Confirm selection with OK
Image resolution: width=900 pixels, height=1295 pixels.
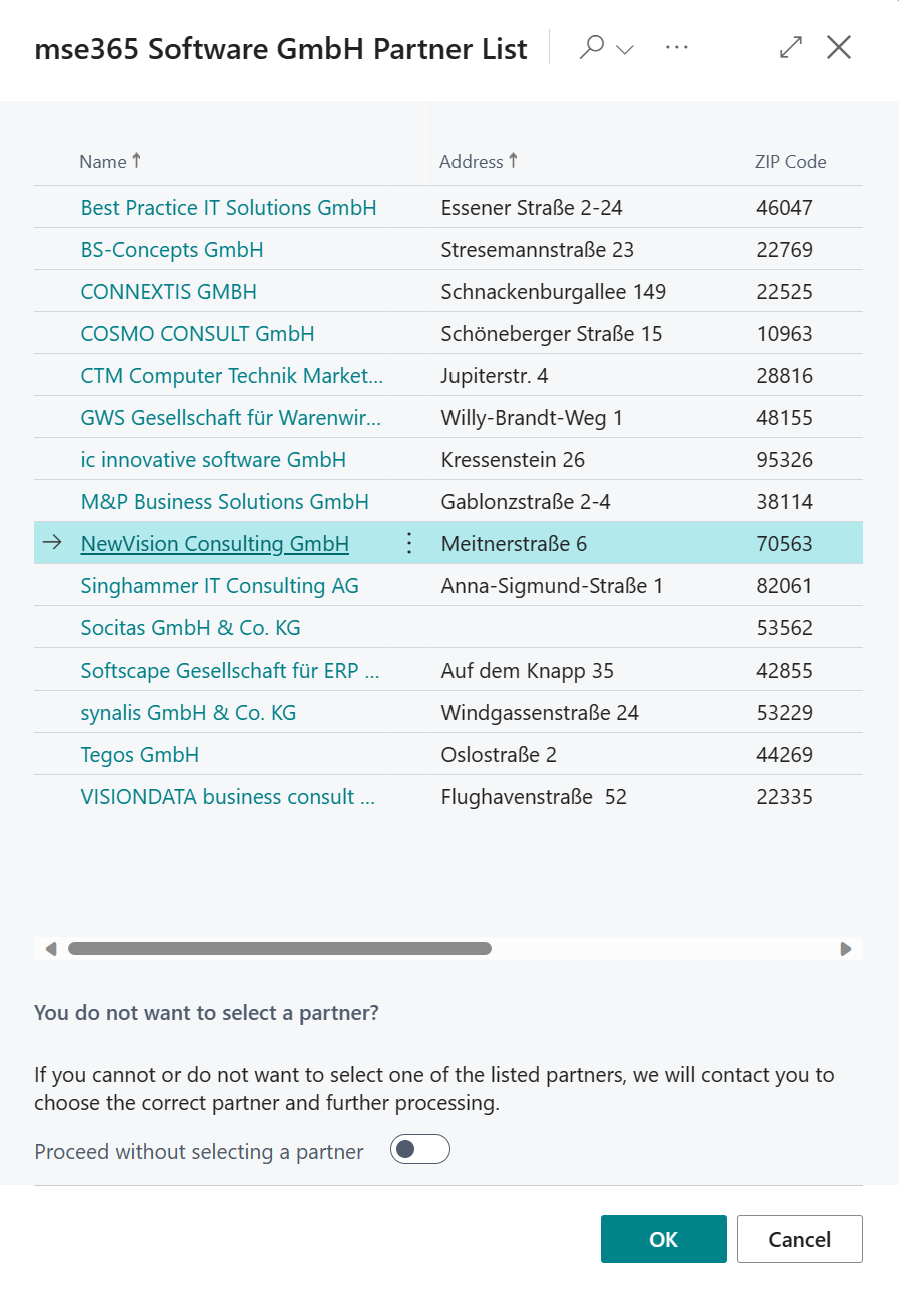(663, 1239)
